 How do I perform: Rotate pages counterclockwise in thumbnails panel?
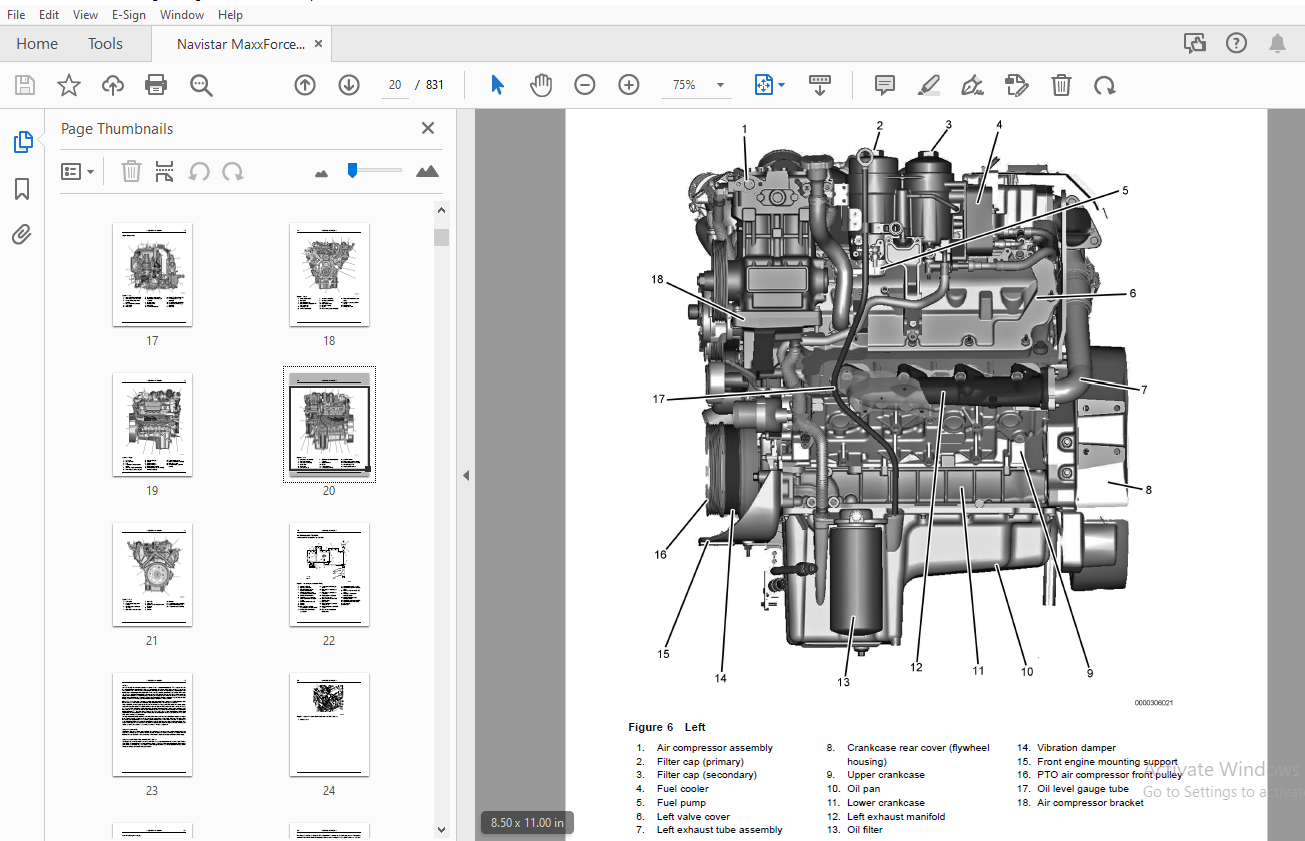pyautogui.click(x=199, y=171)
